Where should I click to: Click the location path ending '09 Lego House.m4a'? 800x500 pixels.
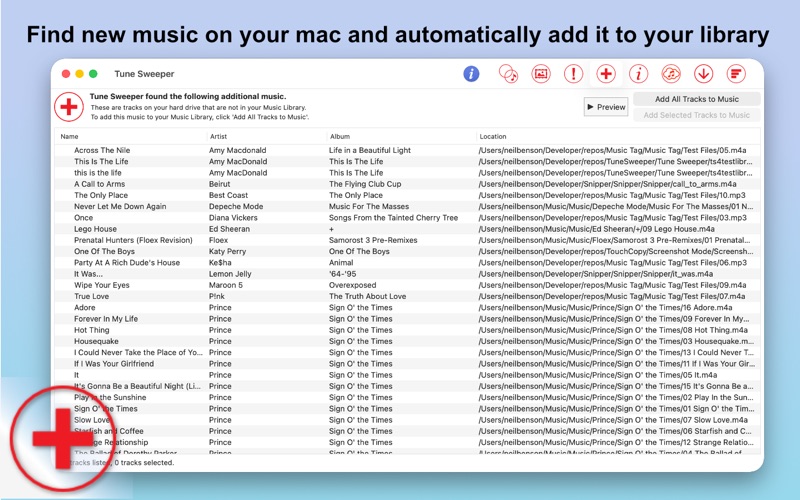coord(596,229)
